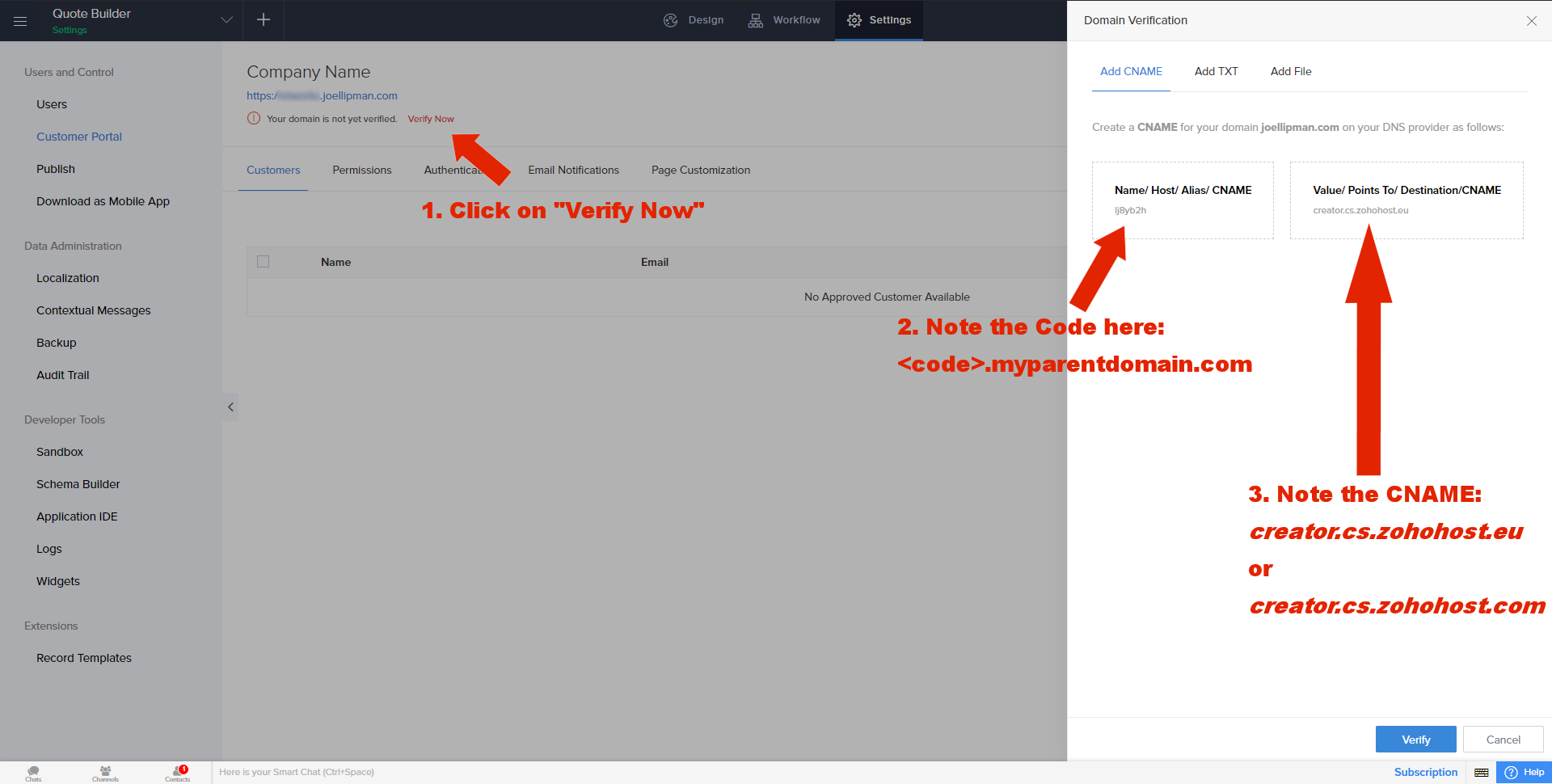Open the Channels icon in bottom bar
This screenshot has height=784, width=1552.
coord(105,773)
